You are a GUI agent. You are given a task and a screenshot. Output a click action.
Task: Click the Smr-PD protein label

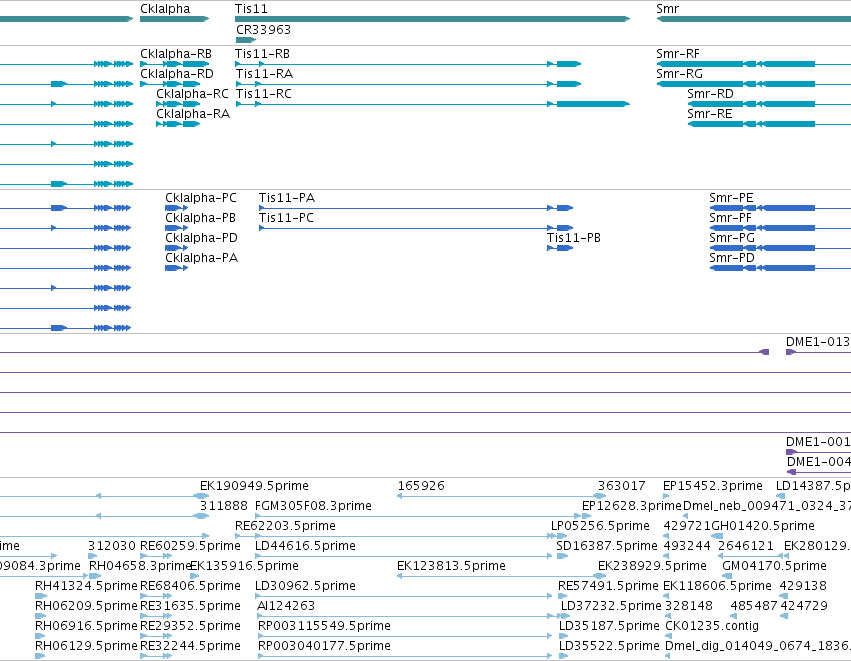(x=732, y=258)
